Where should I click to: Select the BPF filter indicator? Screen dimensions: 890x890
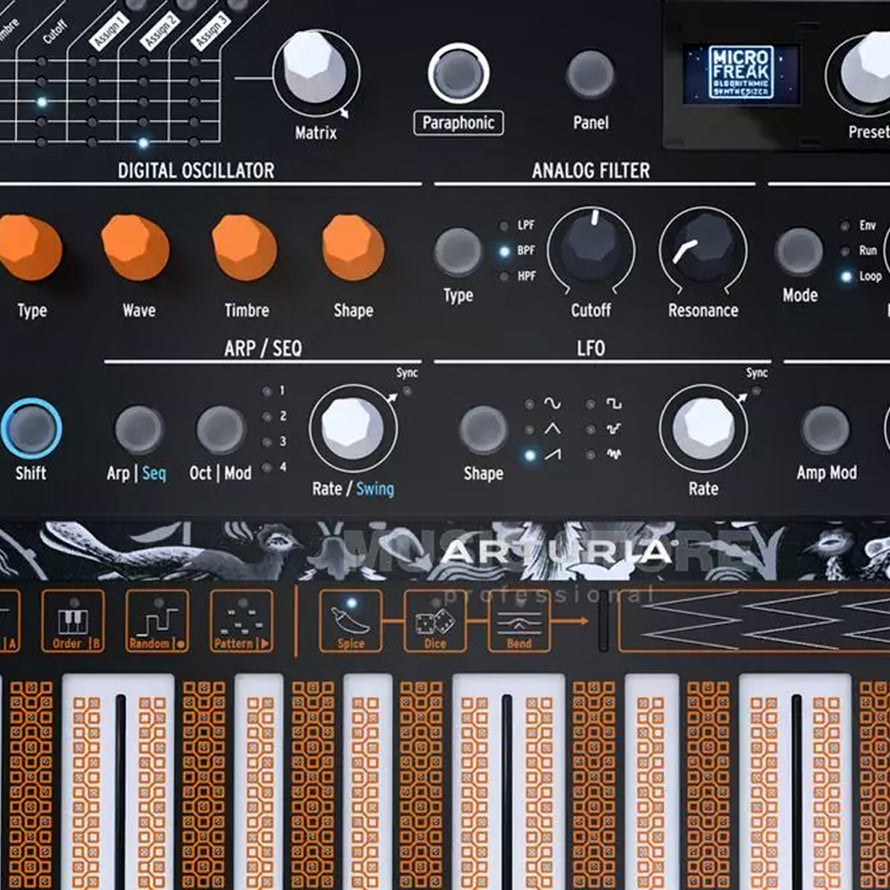[503, 251]
